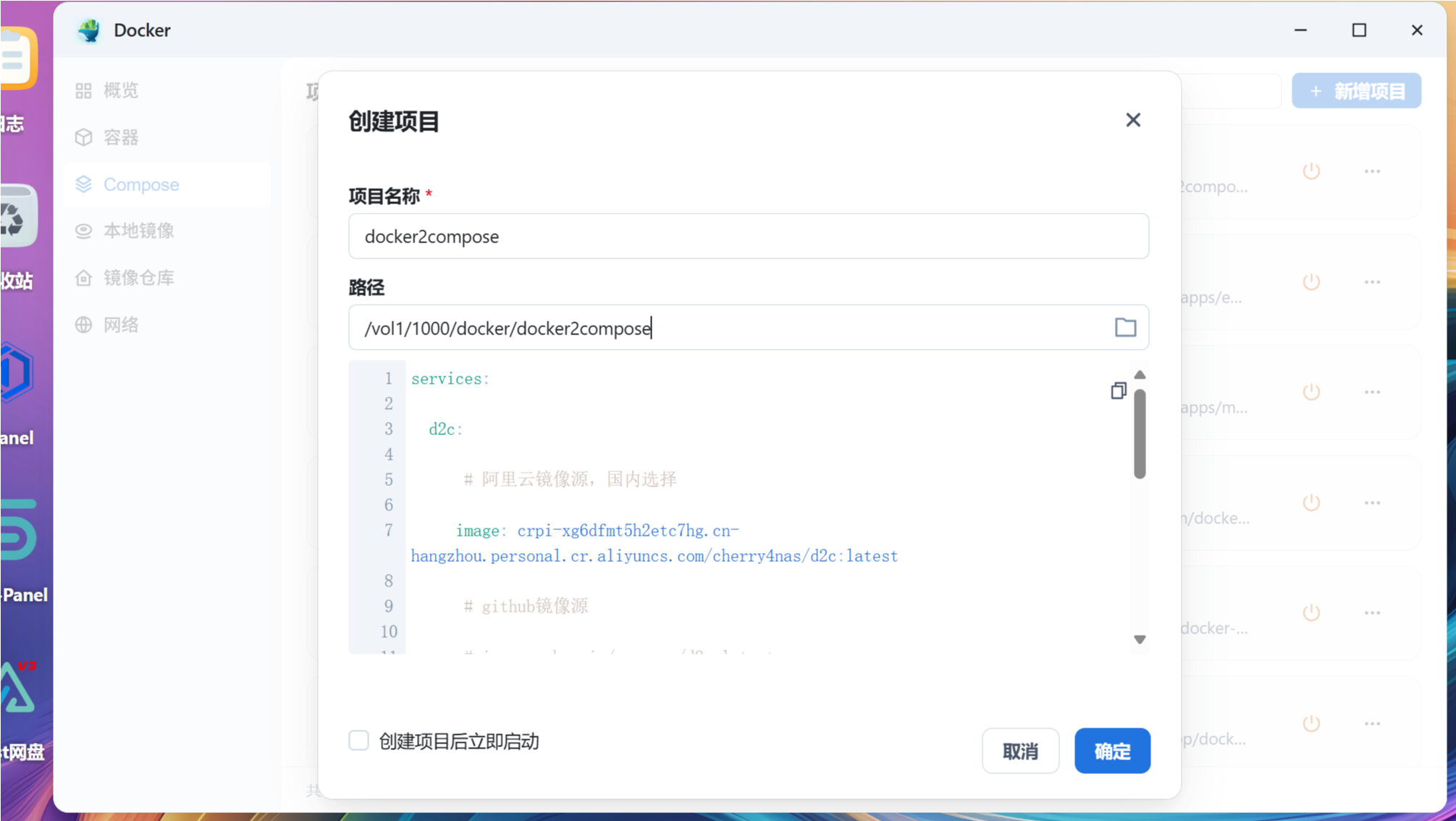Click the code editor vertical scrollbar thumb
Viewport: 1456px width, 821px height.
point(1140,434)
